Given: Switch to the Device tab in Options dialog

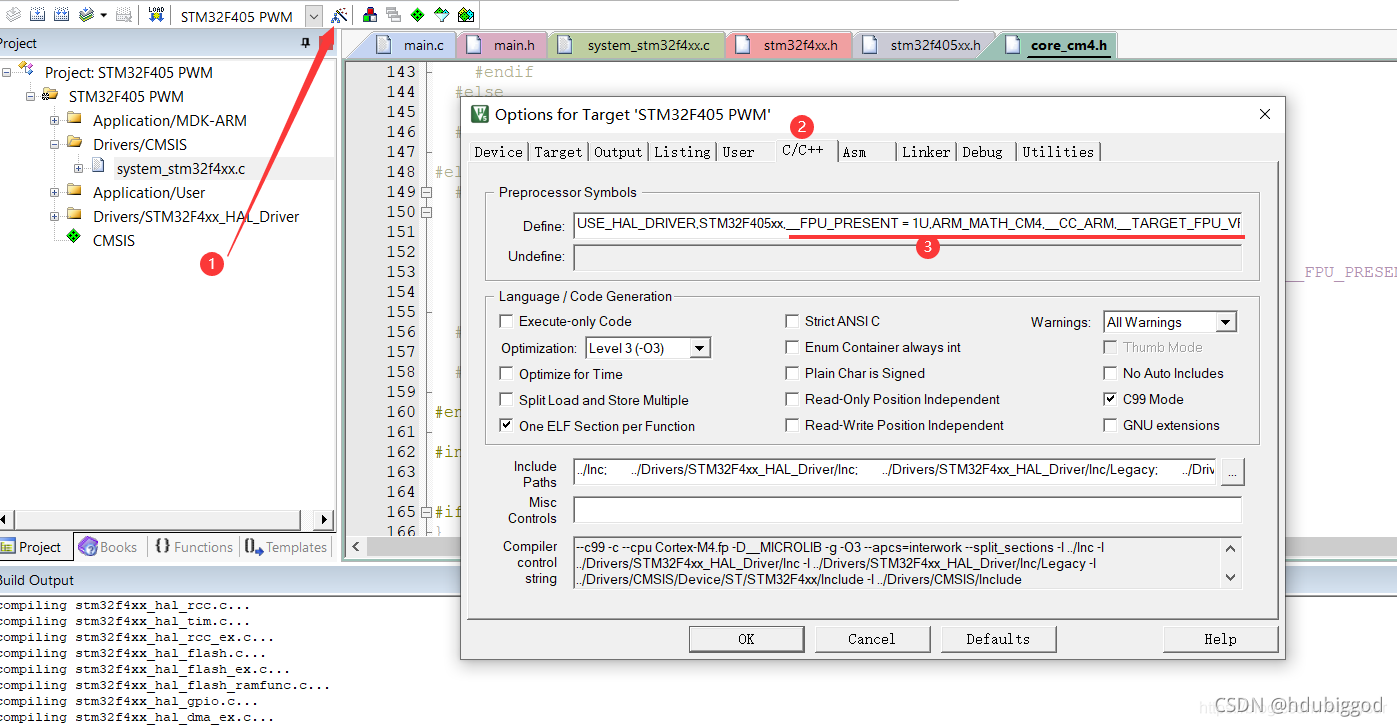Looking at the screenshot, I should tap(498, 152).
